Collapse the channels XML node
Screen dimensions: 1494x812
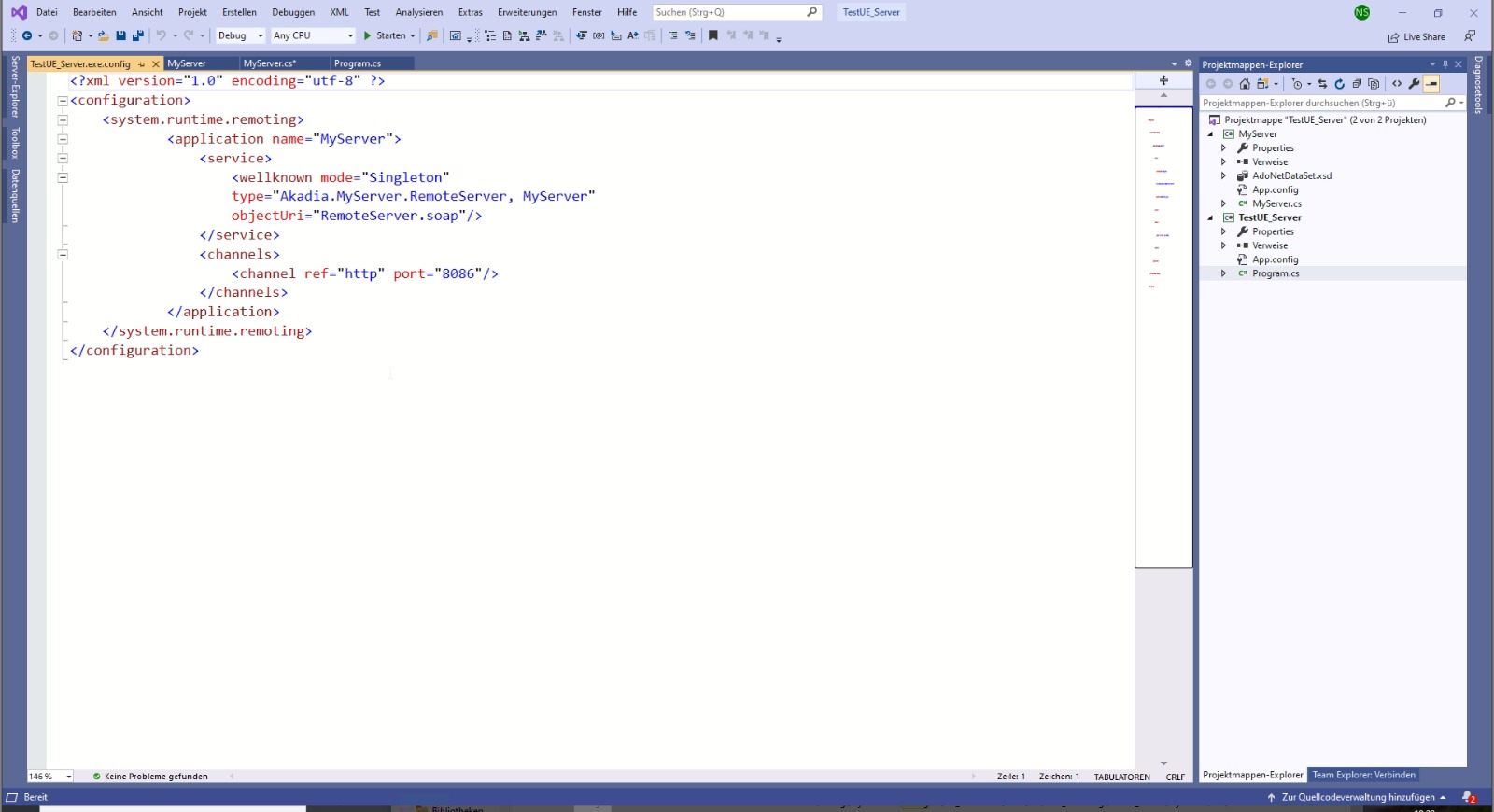click(63, 254)
